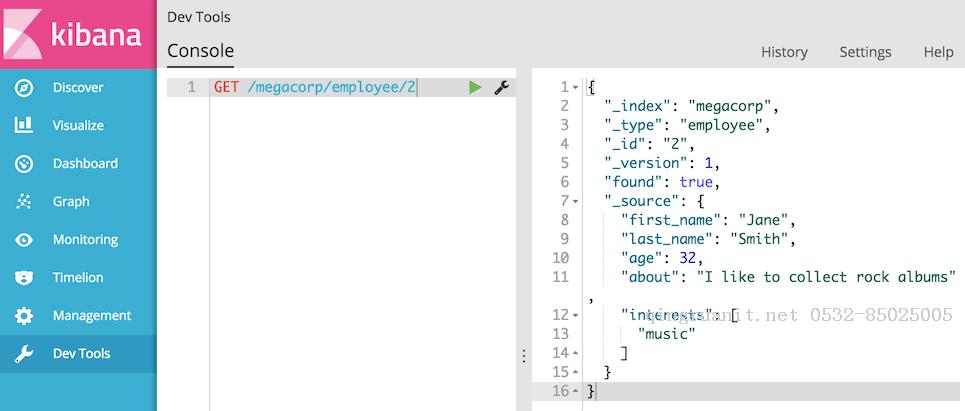
Task: Open Timelion from sidebar
Action: coord(78,277)
